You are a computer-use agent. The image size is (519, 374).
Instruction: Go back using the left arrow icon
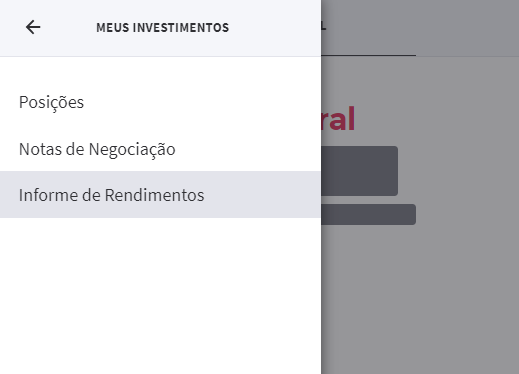pos(33,27)
